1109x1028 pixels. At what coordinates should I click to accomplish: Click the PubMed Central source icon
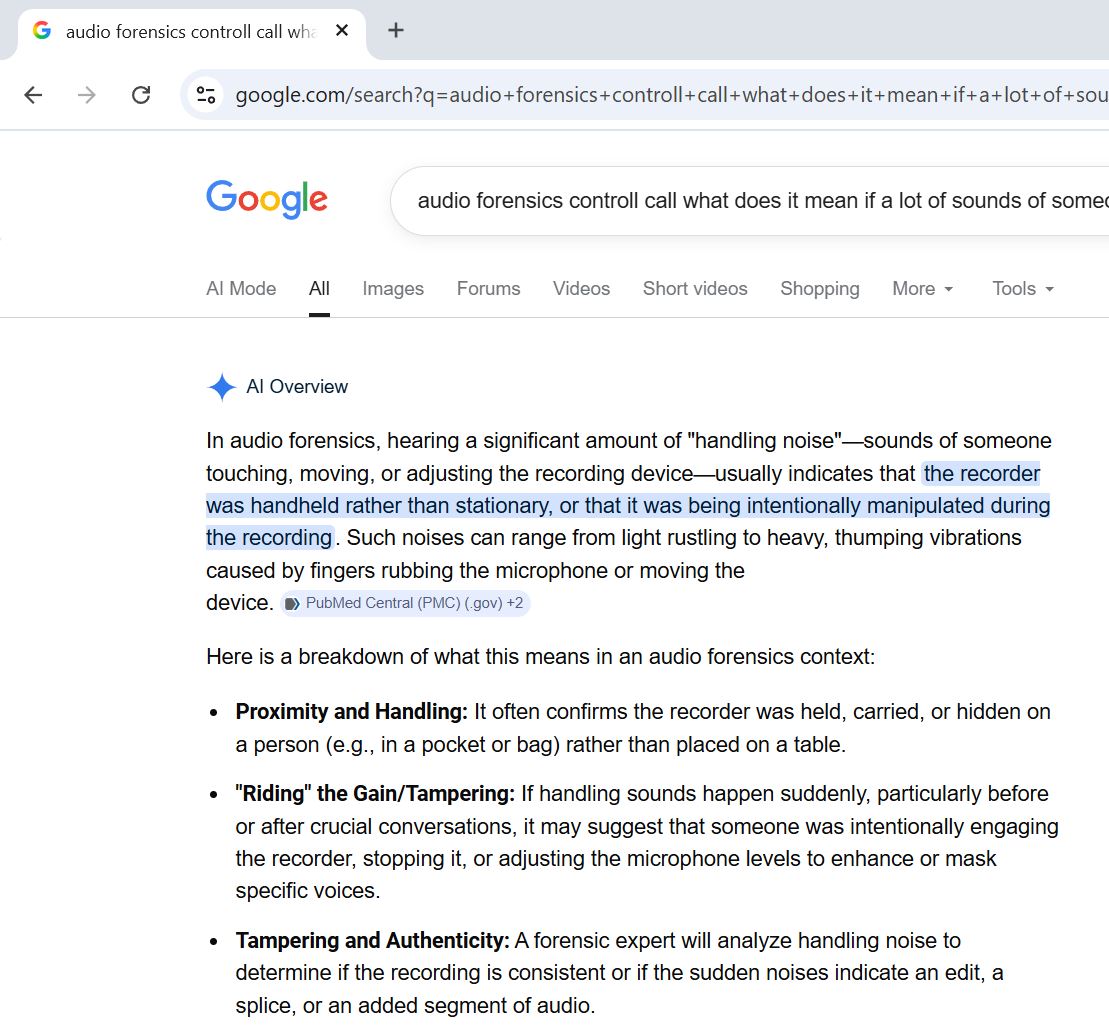click(292, 604)
